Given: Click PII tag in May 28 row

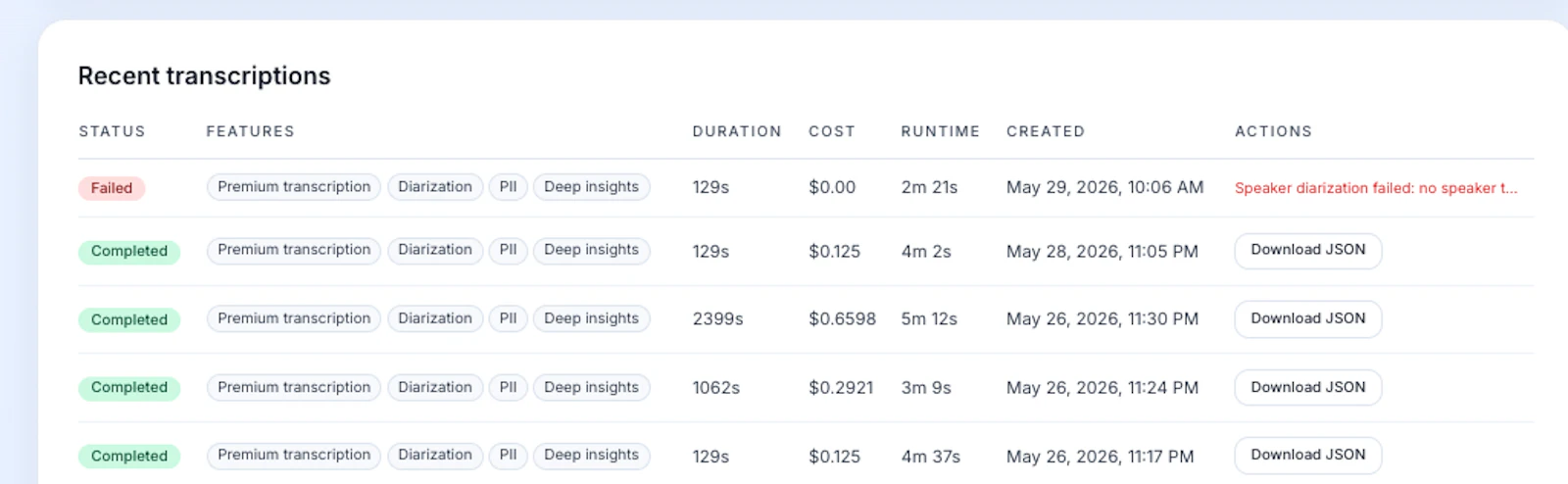Looking at the screenshot, I should 508,251.
